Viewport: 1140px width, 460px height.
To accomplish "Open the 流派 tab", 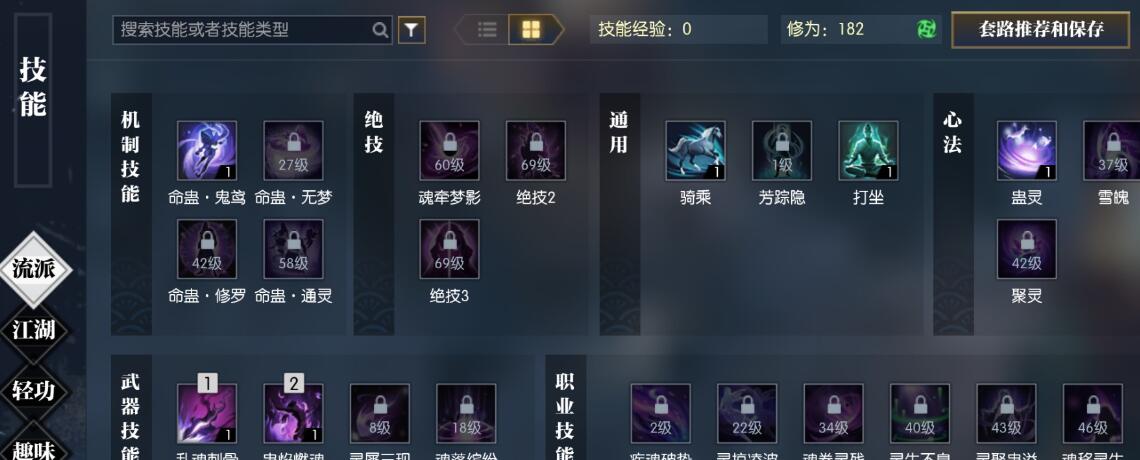I will coord(33,269).
